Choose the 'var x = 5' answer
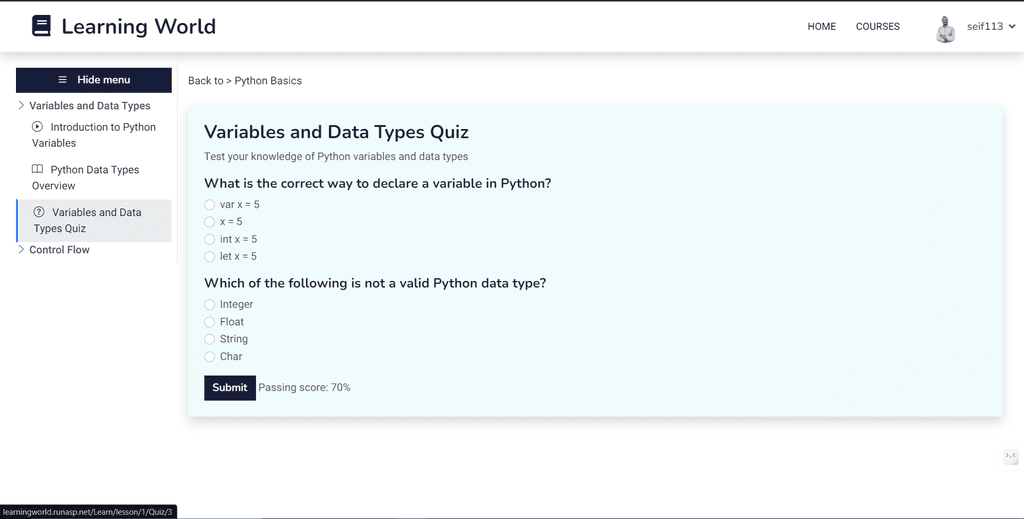The image size is (1024, 519). pos(209,205)
